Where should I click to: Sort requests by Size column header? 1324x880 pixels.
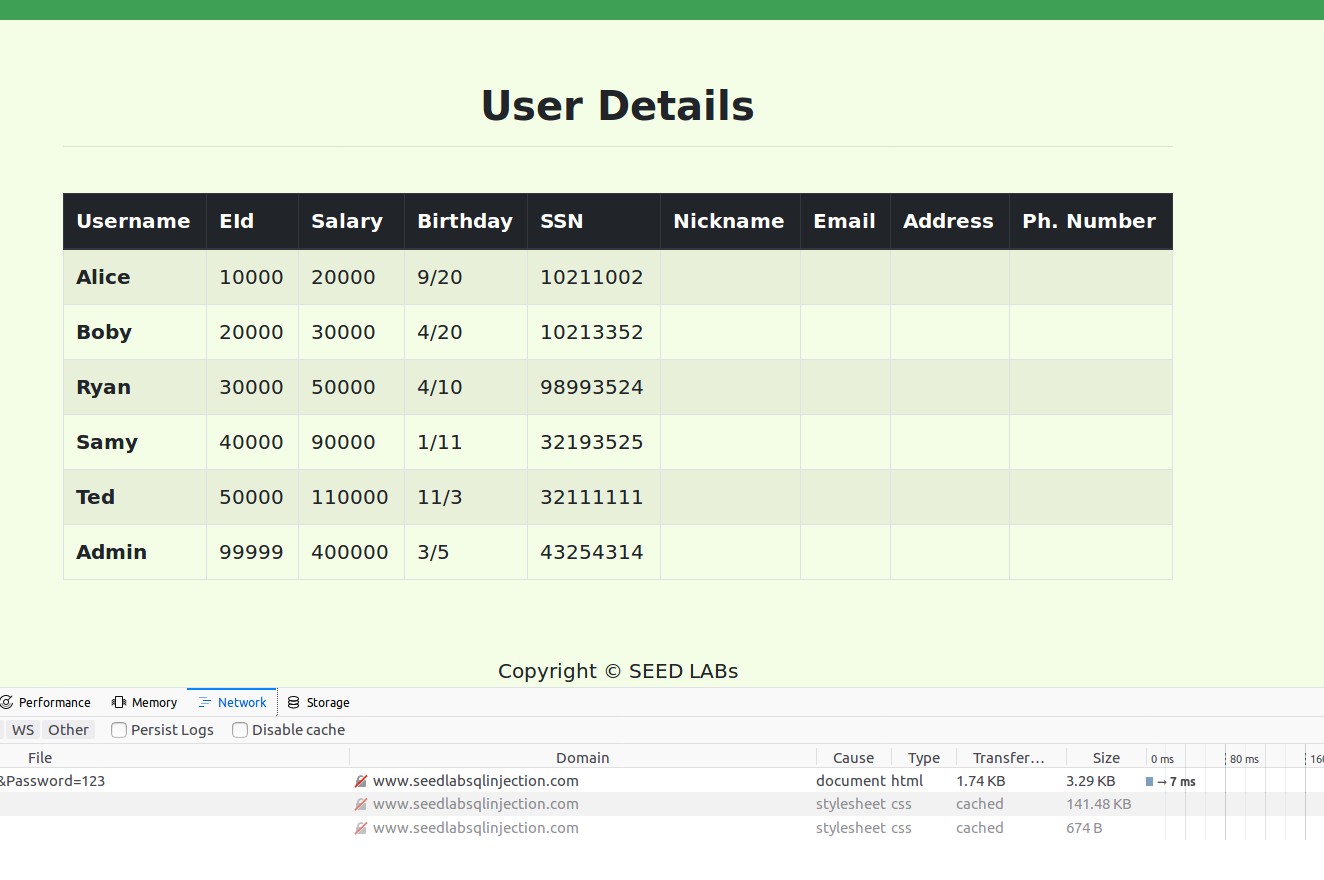coord(1106,758)
